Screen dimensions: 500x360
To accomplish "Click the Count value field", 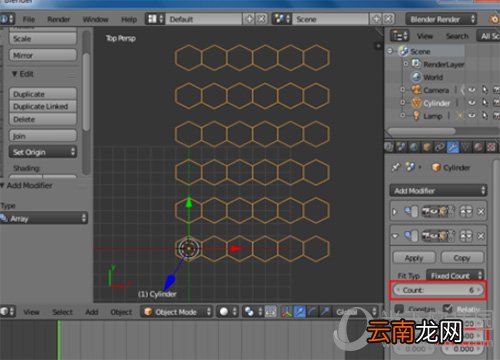I will pos(438,290).
